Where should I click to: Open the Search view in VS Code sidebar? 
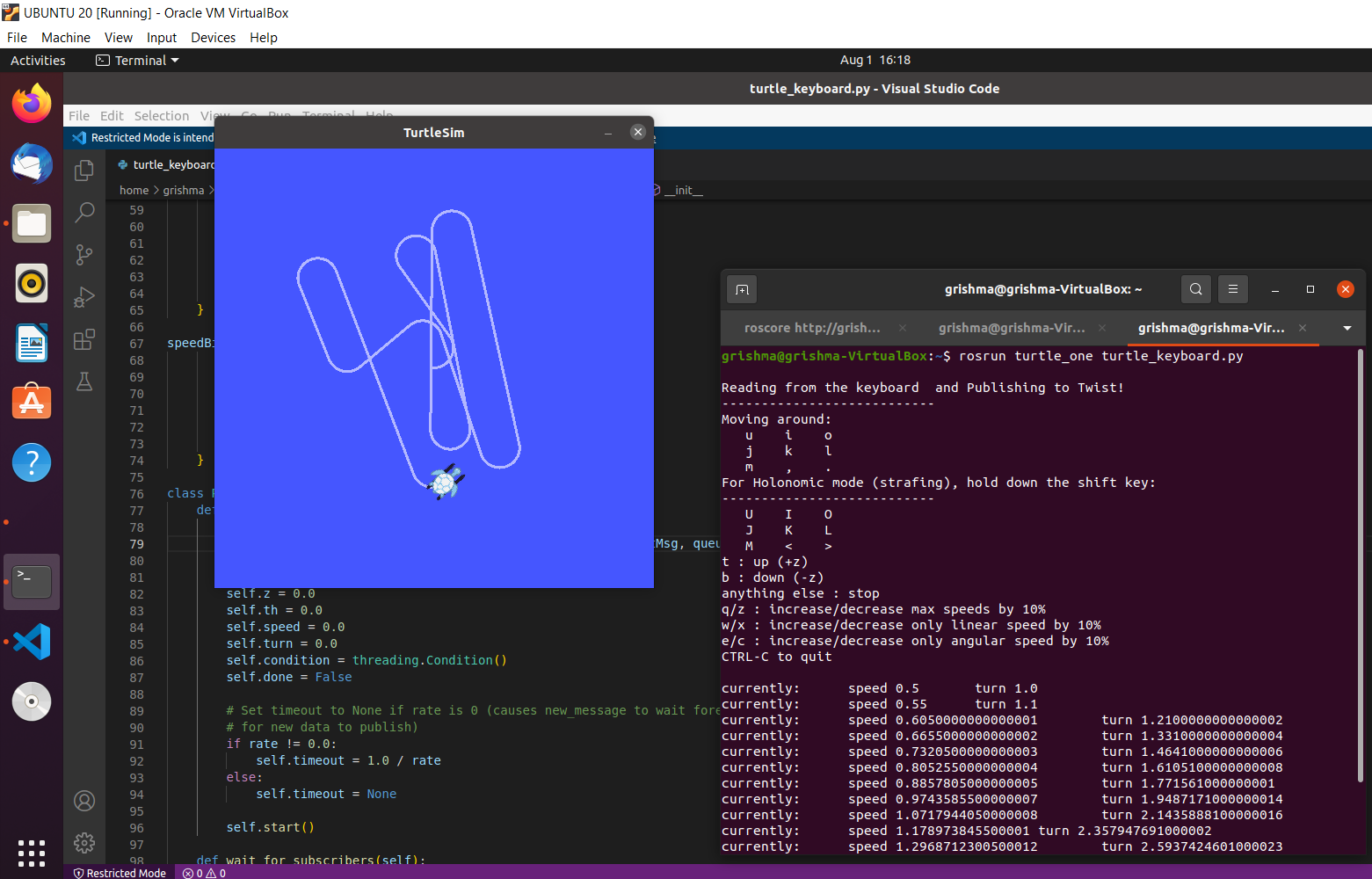(84, 212)
